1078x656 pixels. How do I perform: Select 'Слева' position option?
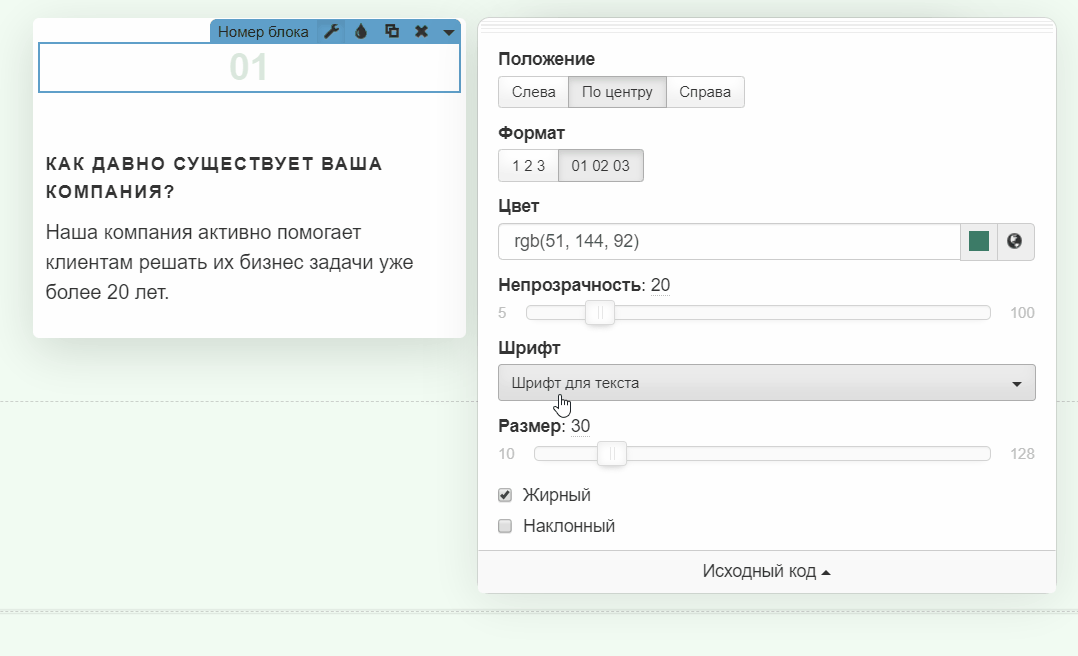pos(533,92)
